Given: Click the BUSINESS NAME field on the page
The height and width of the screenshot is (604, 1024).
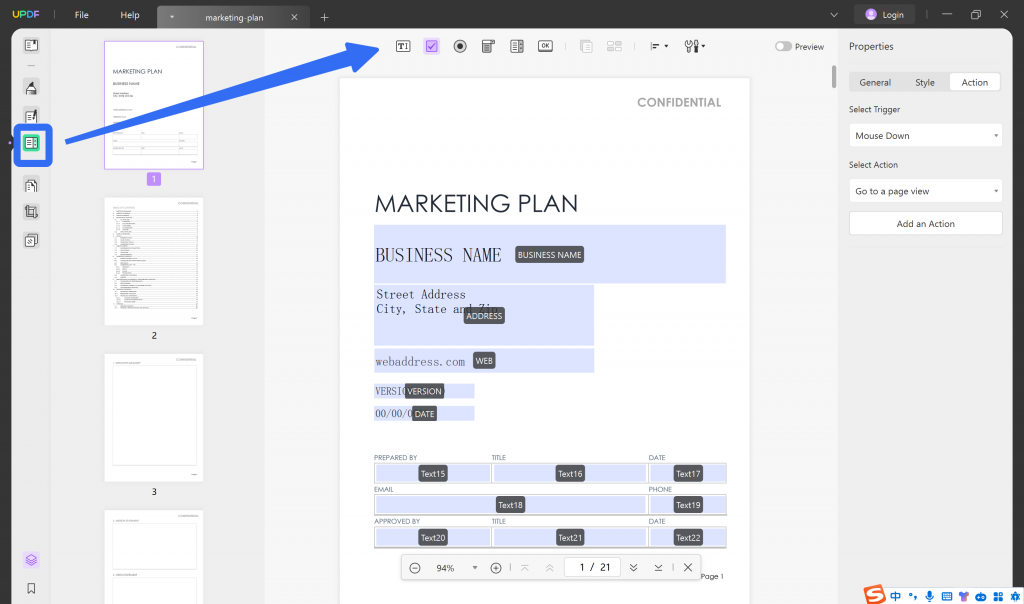Looking at the screenshot, I should [x=549, y=254].
